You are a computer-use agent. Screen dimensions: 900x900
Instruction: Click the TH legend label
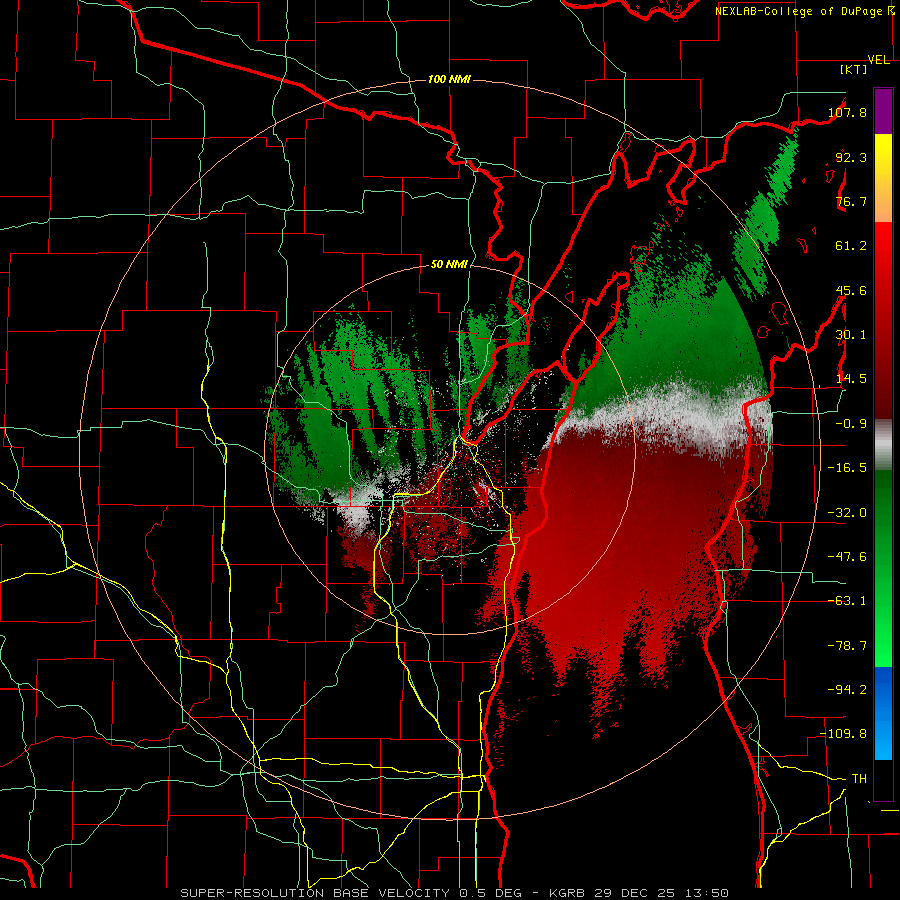pyautogui.click(x=859, y=779)
